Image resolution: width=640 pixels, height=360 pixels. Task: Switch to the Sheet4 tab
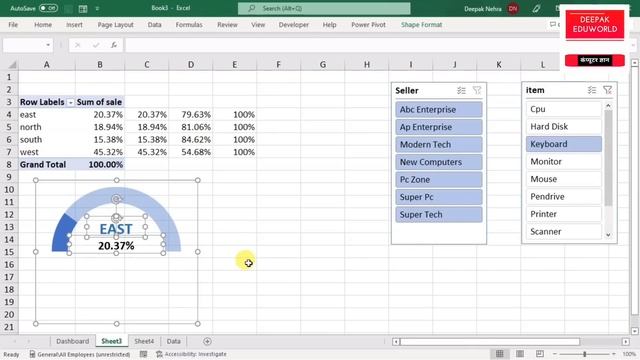[144, 341]
